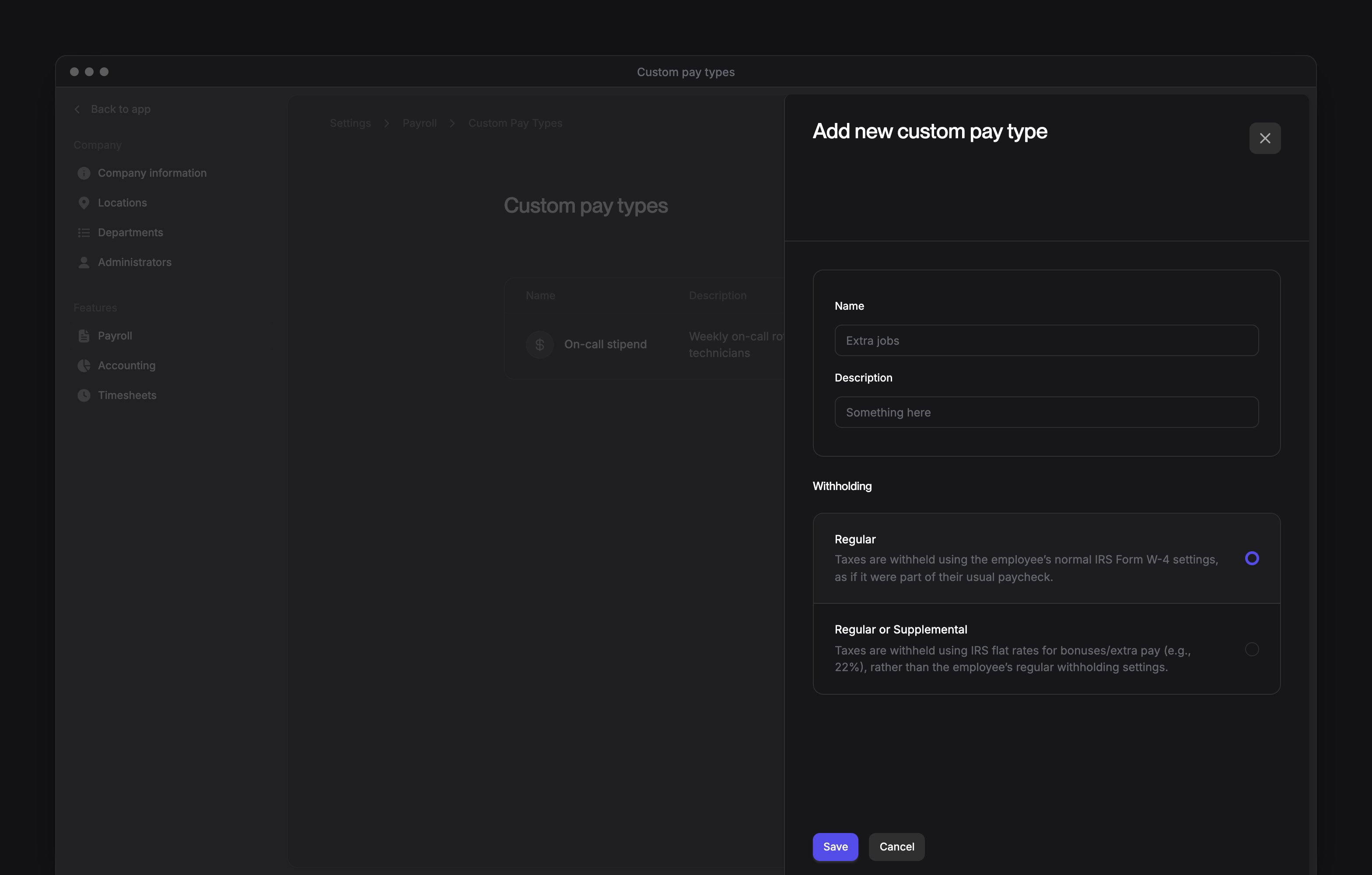Click the Settings breadcrumb link
The height and width of the screenshot is (875, 1372).
point(350,123)
